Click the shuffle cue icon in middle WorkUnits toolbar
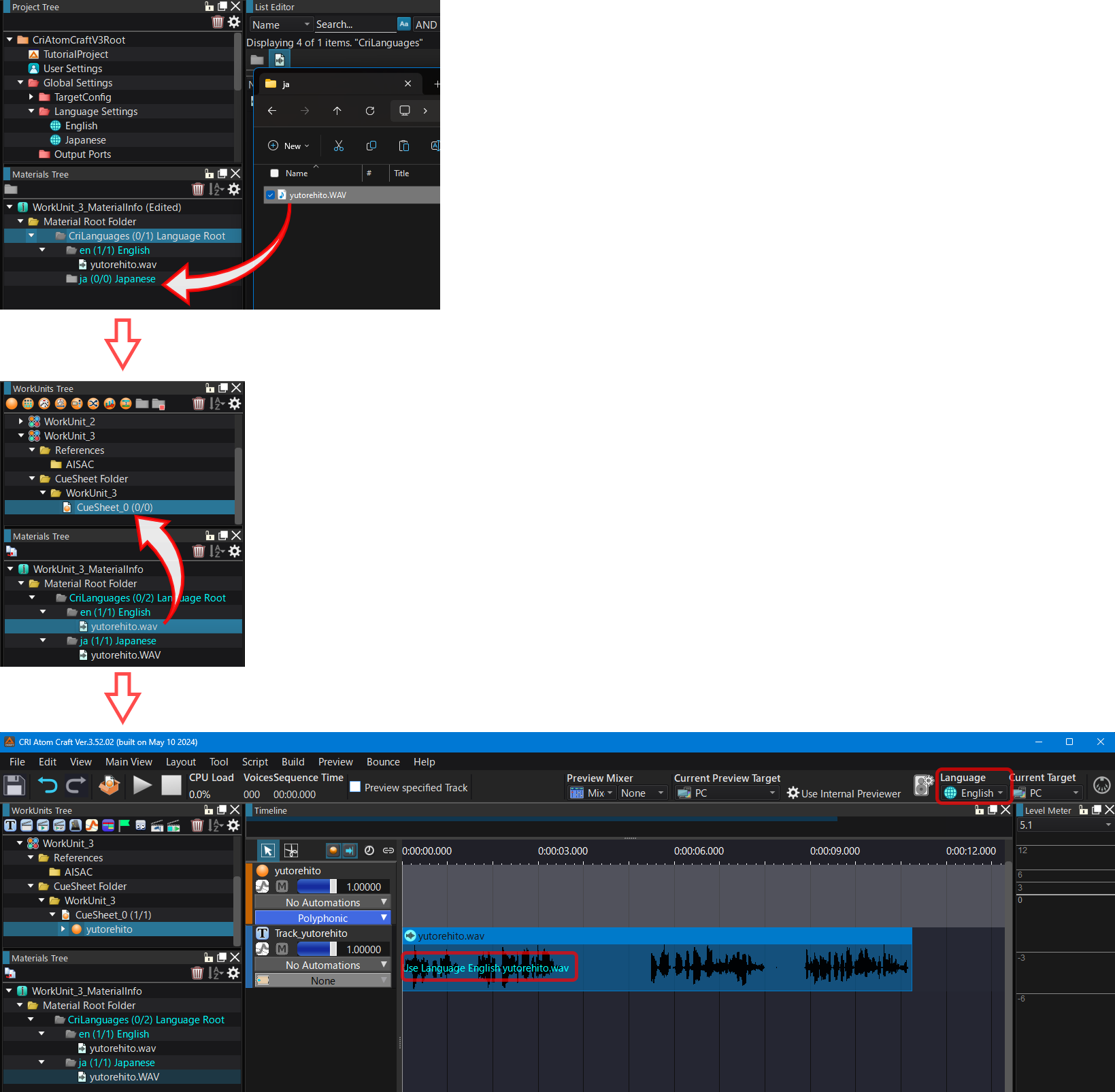1115x1092 pixels. [93, 403]
